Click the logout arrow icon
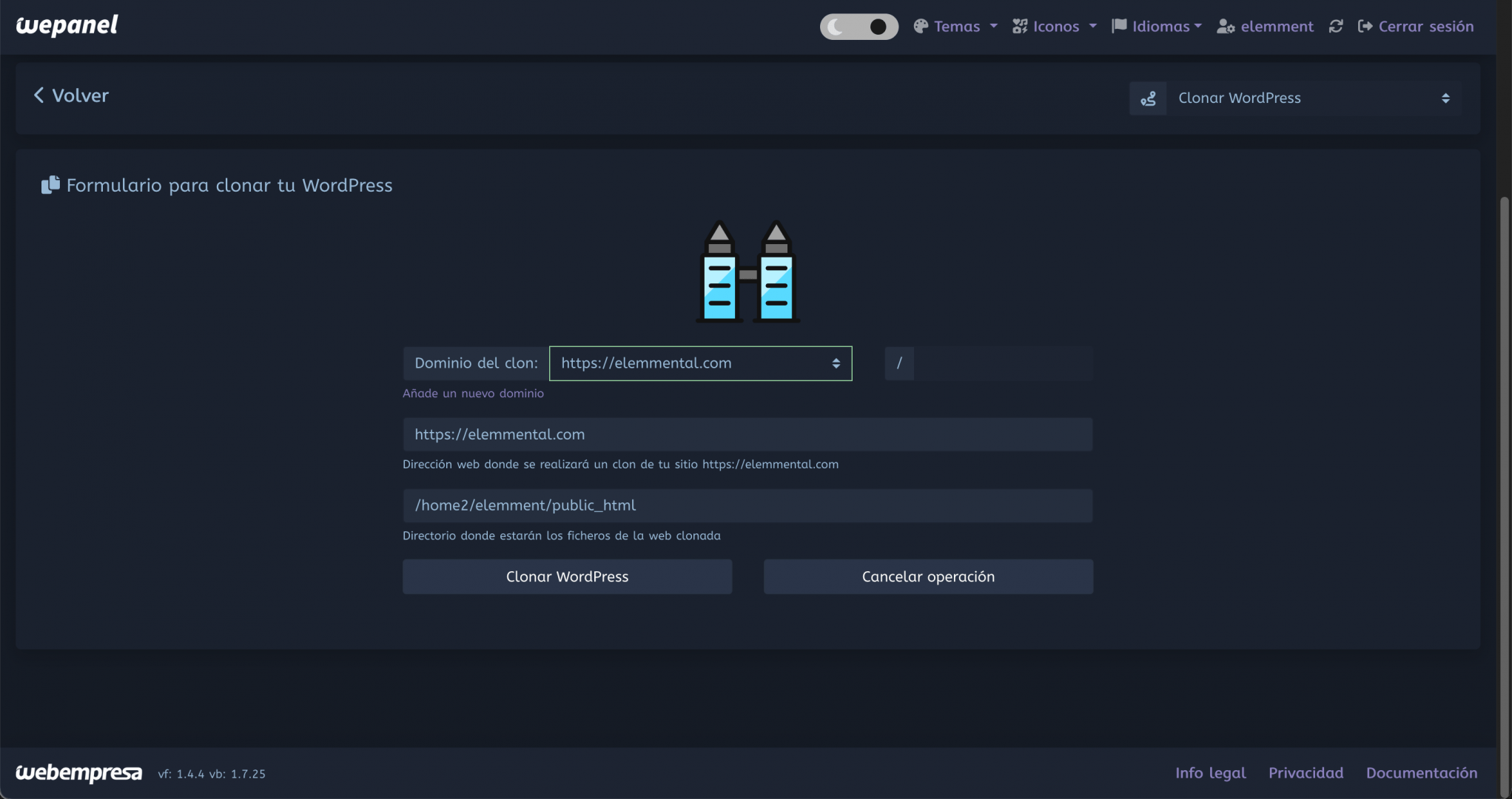This screenshot has width=1512, height=799. 1365,27
